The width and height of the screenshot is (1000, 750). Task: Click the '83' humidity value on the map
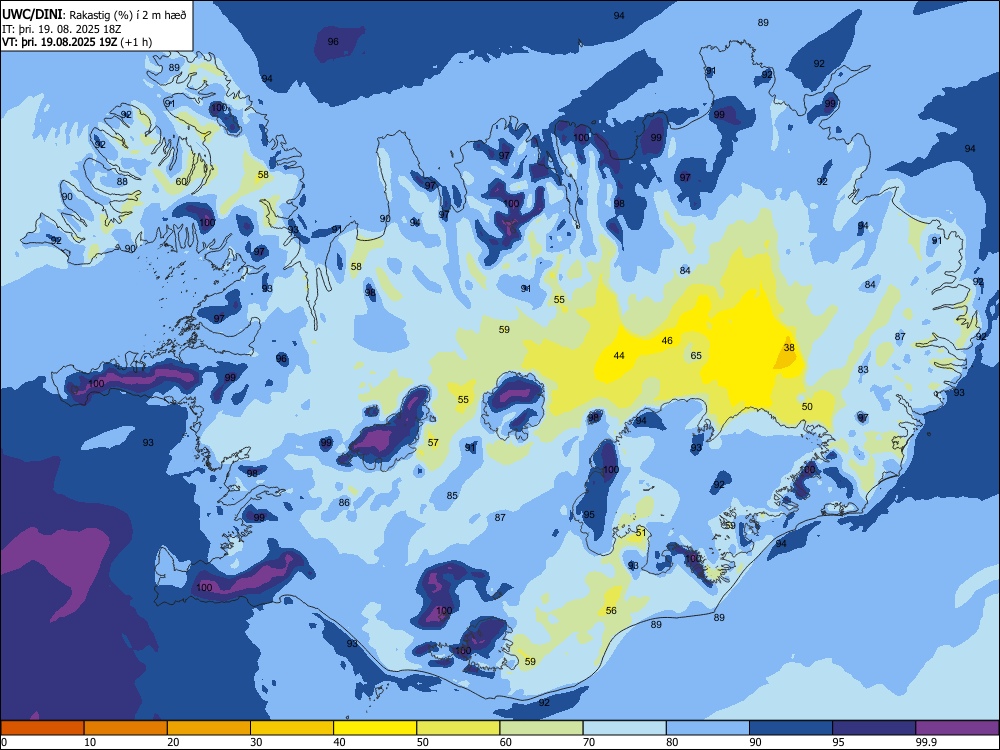click(863, 369)
